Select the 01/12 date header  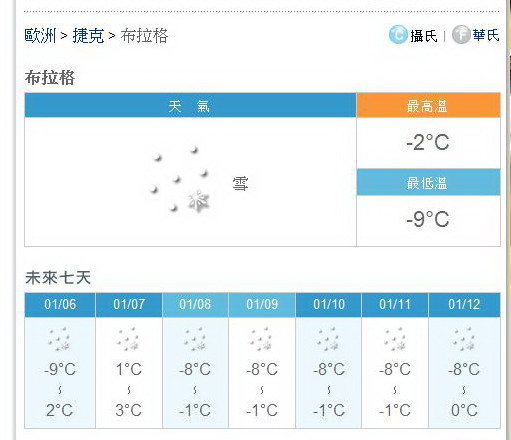(464, 305)
